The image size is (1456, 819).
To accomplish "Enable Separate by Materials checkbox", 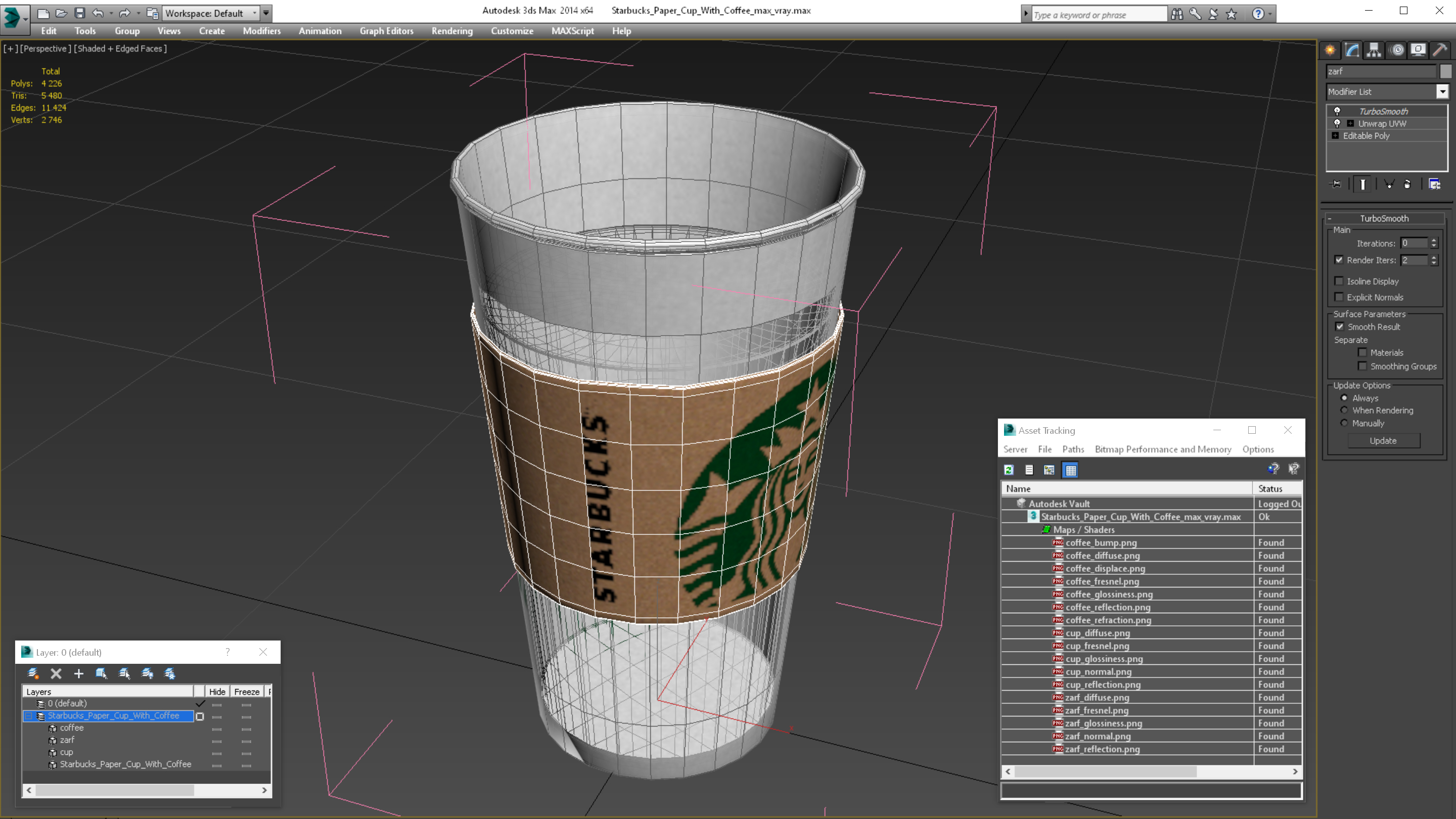I will (x=1363, y=352).
